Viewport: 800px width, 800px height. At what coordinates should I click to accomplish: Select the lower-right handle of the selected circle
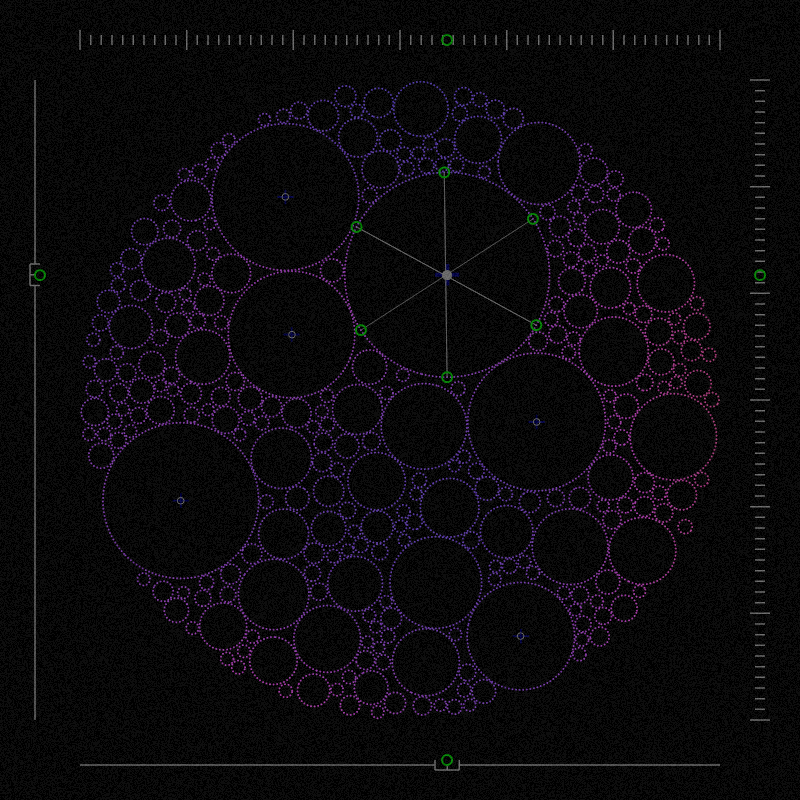point(536,325)
